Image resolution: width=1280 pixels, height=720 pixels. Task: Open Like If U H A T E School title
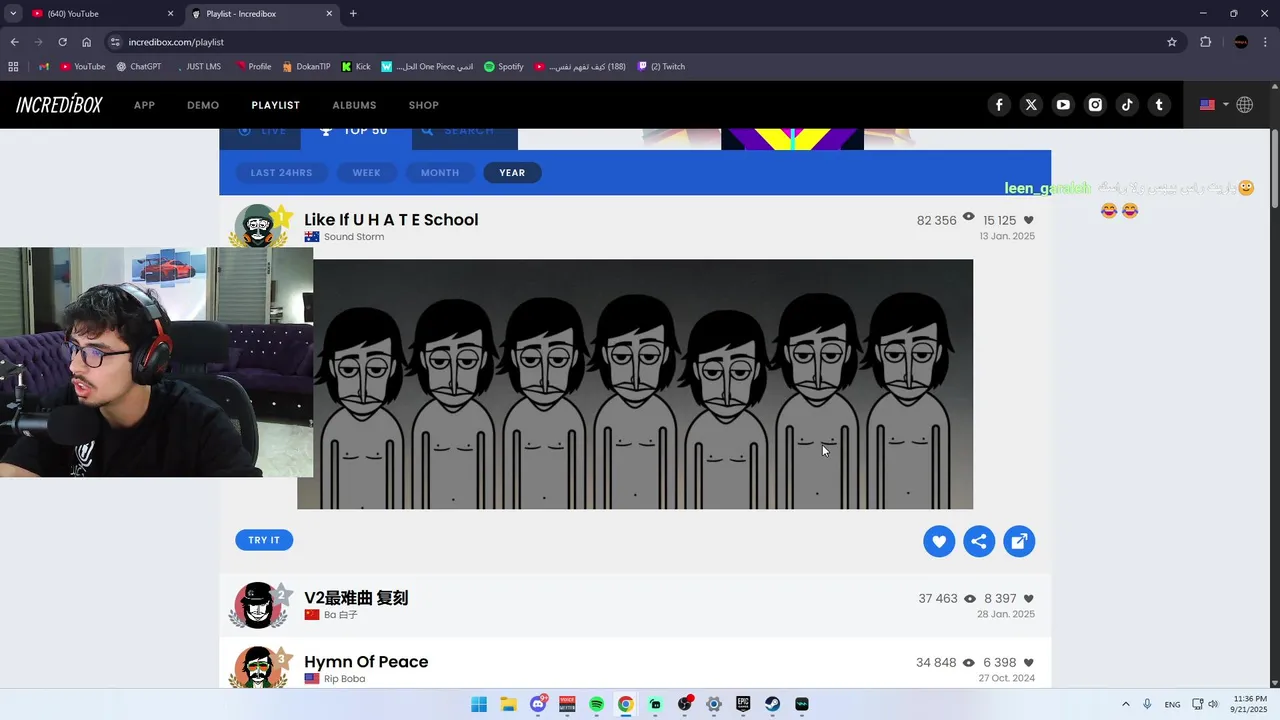click(x=391, y=220)
